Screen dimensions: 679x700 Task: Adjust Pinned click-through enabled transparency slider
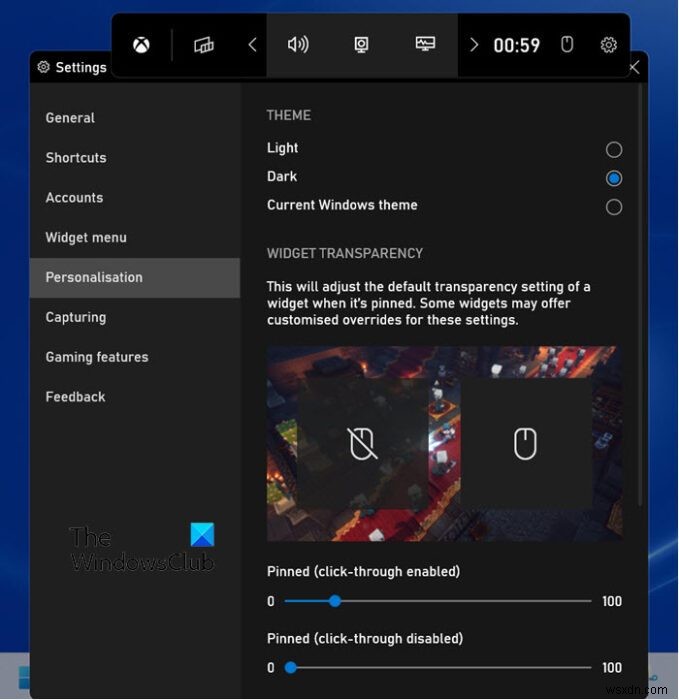[438, 601]
